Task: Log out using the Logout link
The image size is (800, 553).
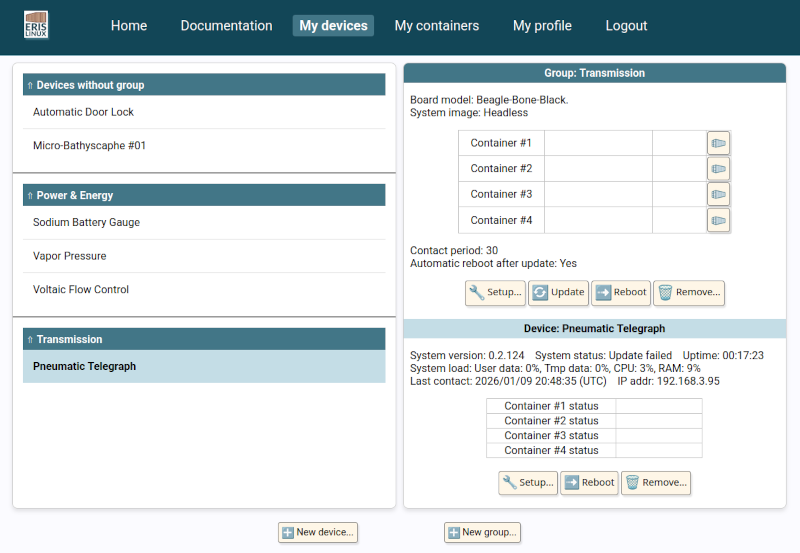Action: pos(626,26)
